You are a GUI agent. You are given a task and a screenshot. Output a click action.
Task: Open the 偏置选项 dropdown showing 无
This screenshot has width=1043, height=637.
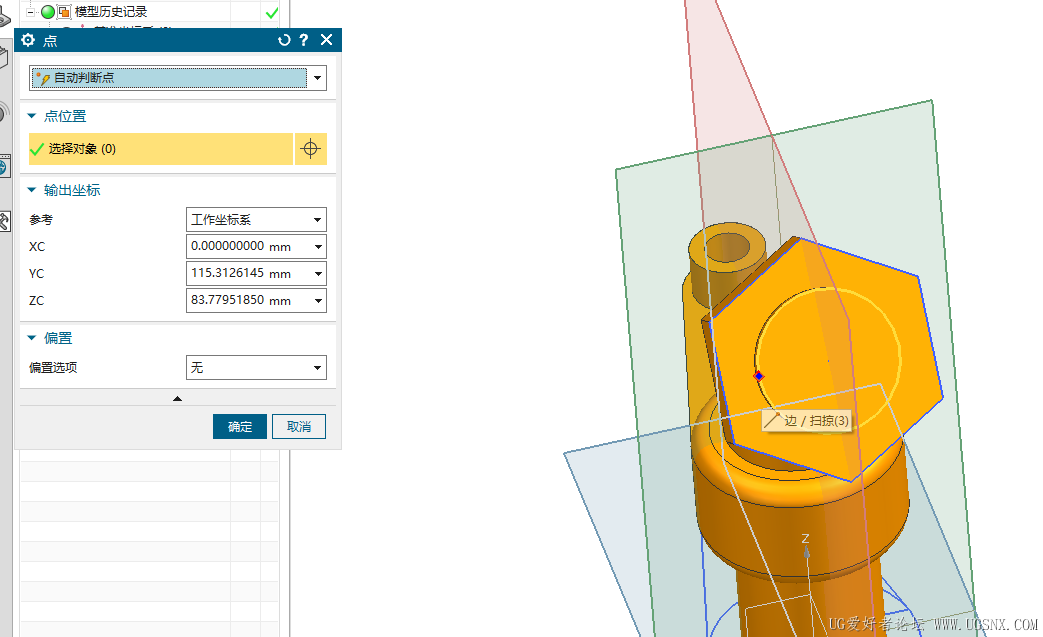coord(256,367)
